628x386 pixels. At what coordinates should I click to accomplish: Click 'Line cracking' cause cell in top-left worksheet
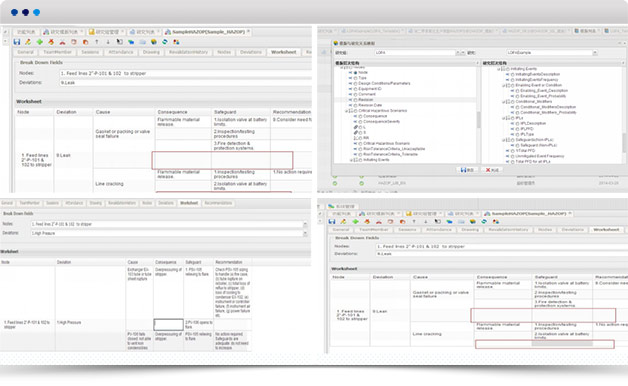(124, 184)
